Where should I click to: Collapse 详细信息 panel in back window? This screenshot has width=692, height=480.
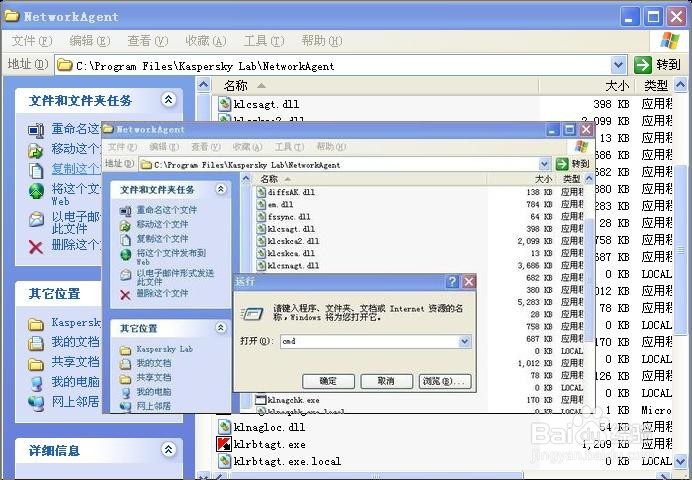(168, 450)
